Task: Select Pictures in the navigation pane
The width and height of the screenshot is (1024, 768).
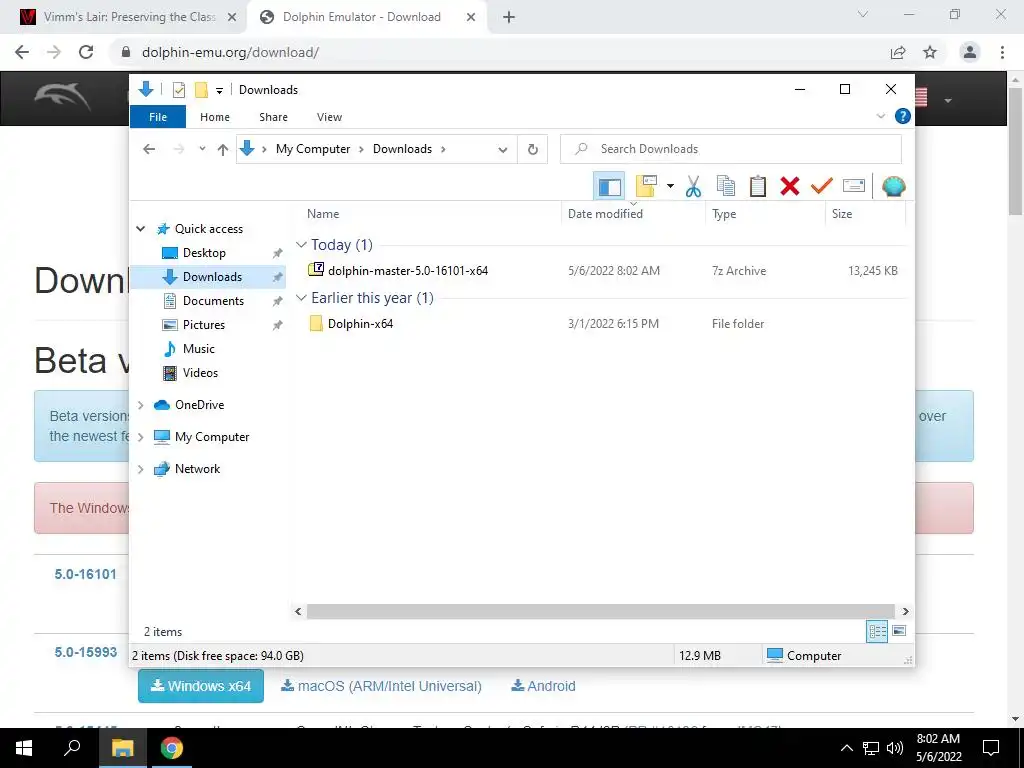Action: pyautogui.click(x=203, y=325)
